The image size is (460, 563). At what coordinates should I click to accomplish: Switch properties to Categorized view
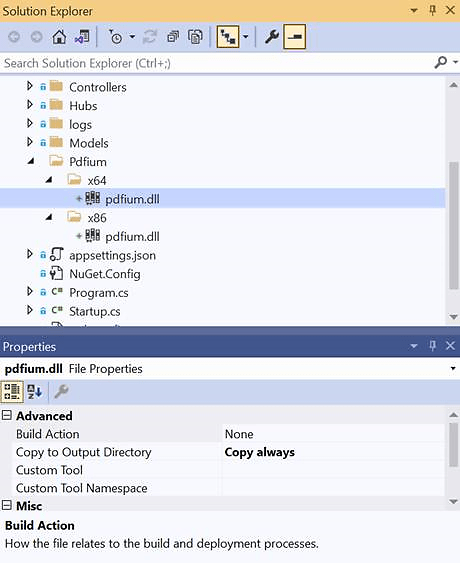tap(12, 391)
